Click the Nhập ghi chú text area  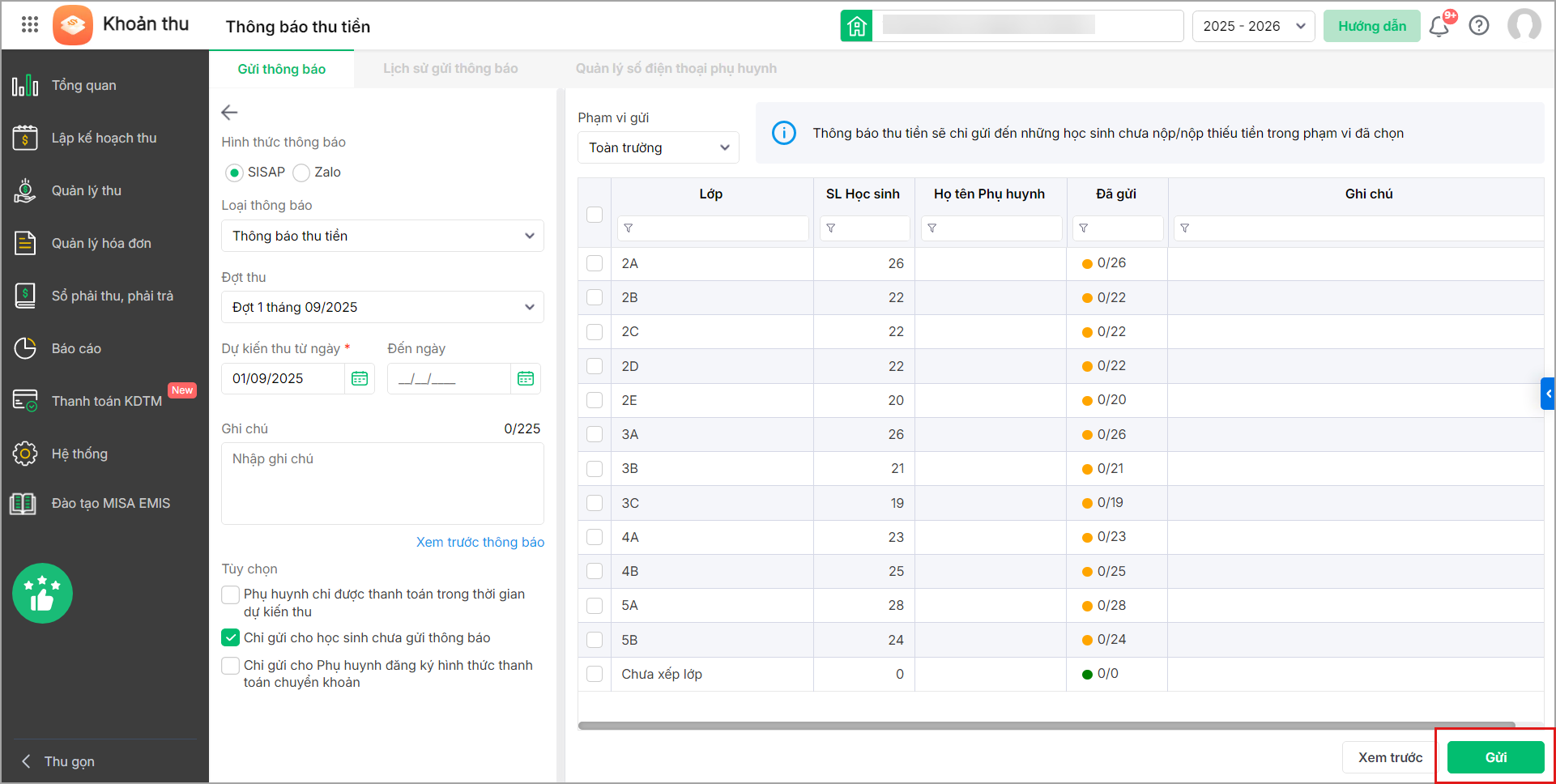click(x=382, y=483)
